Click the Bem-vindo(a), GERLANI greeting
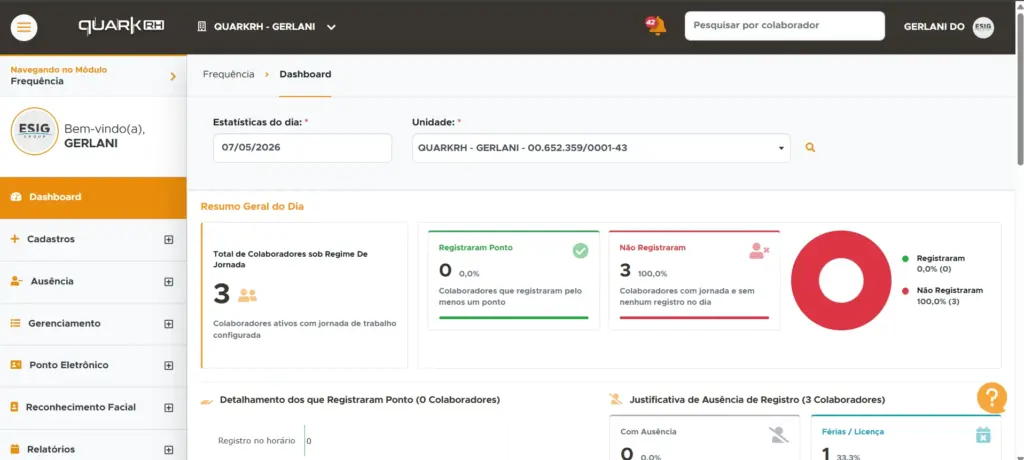This screenshot has width=1024, height=460. coord(104,136)
